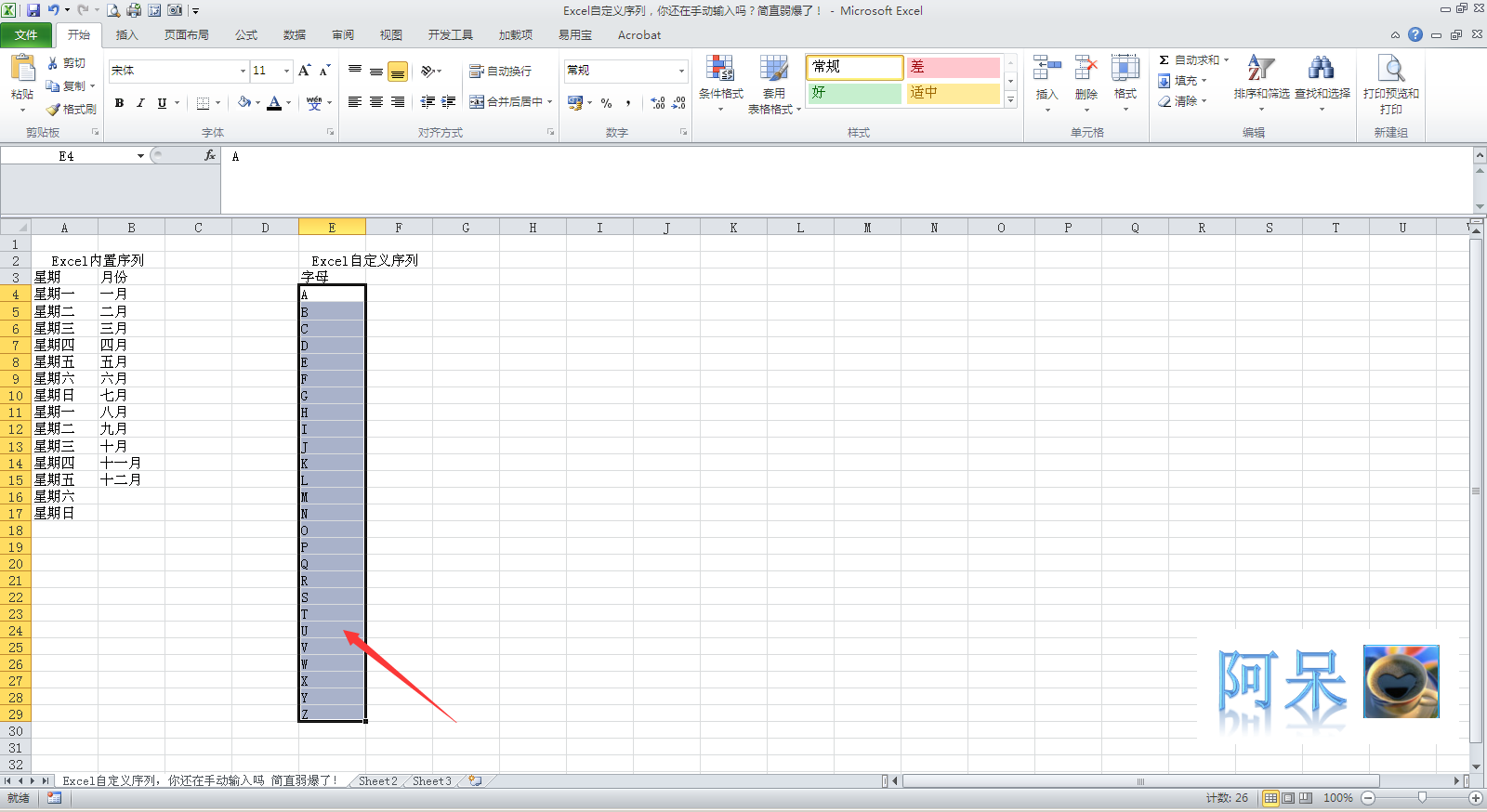Toggle Underline formatting
This screenshot has width=1487, height=812.
[x=162, y=103]
